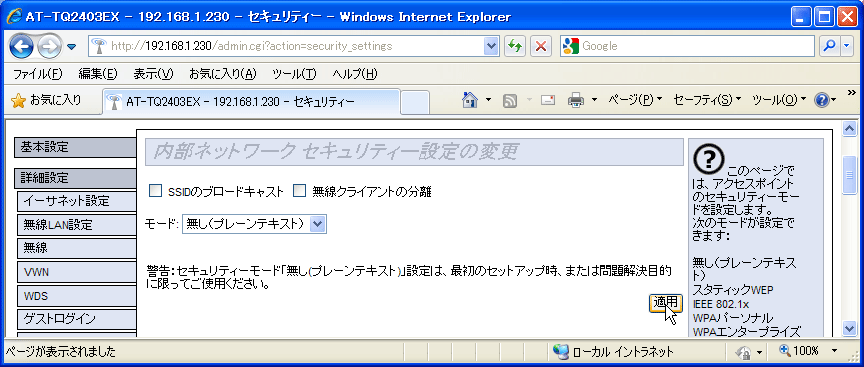Open the ツール(O) command bar menu
Viewport: 864px width, 367px height.
[x=779, y=100]
